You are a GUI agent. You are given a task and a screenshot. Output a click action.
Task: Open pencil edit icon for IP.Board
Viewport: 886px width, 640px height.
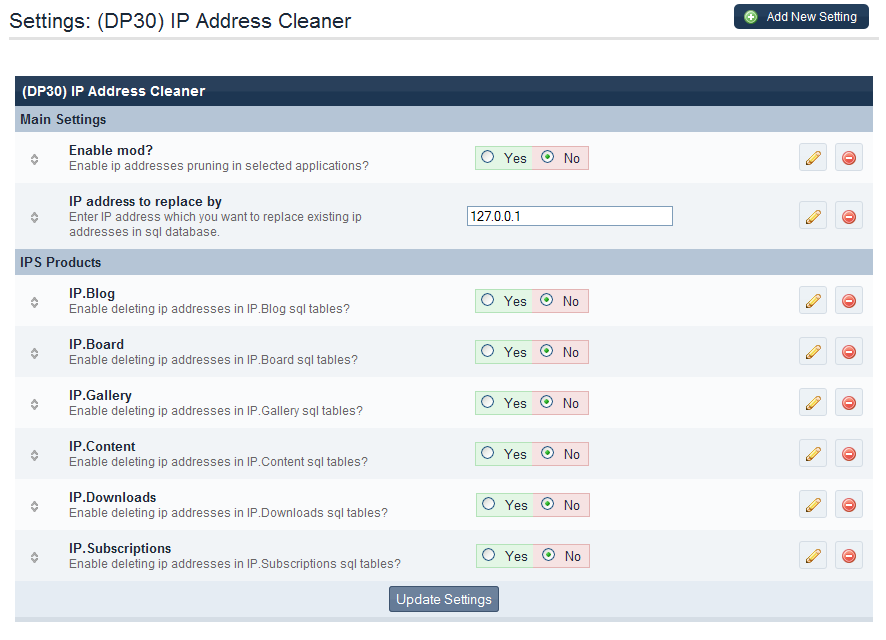point(813,352)
